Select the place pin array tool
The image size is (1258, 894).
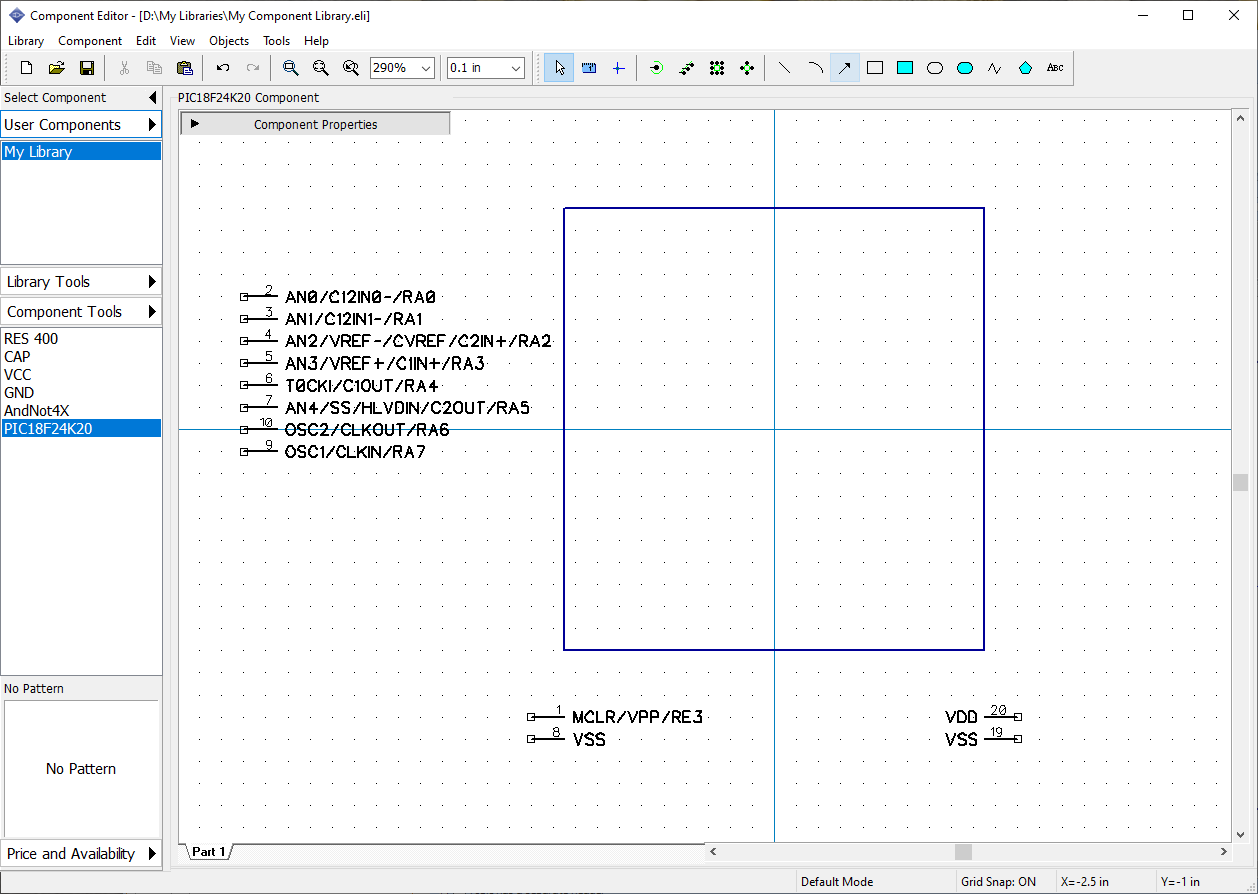click(717, 68)
